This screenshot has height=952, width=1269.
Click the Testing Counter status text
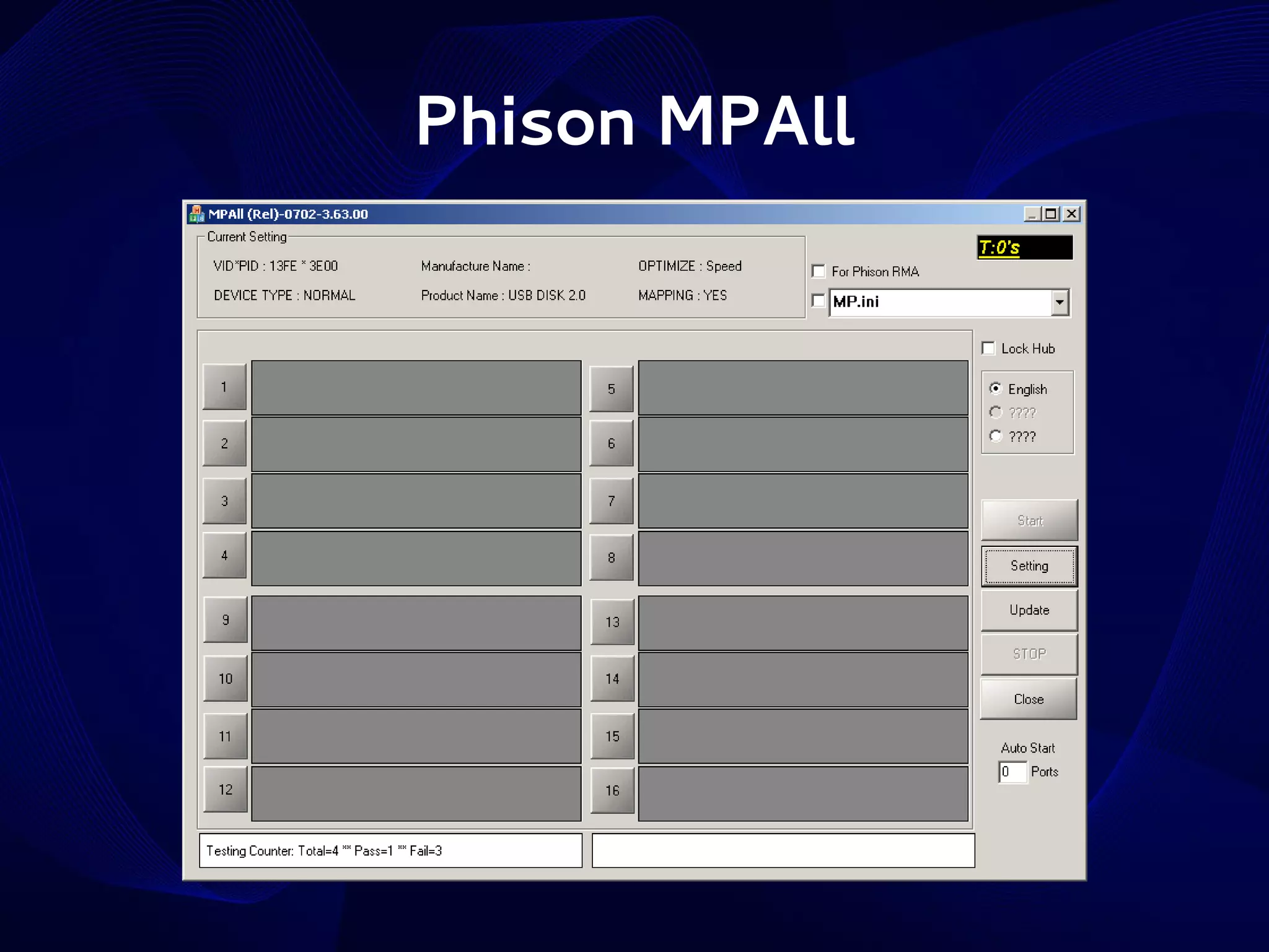(x=324, y=851)
